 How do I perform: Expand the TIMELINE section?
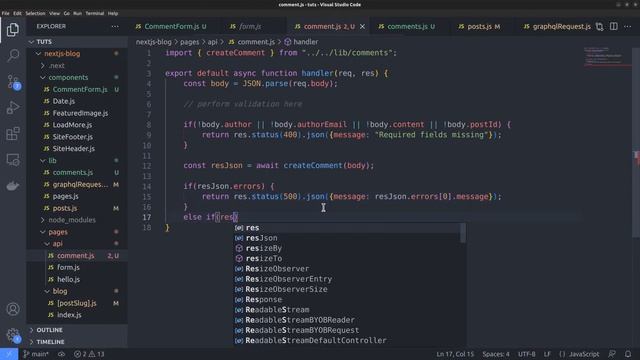77,342
